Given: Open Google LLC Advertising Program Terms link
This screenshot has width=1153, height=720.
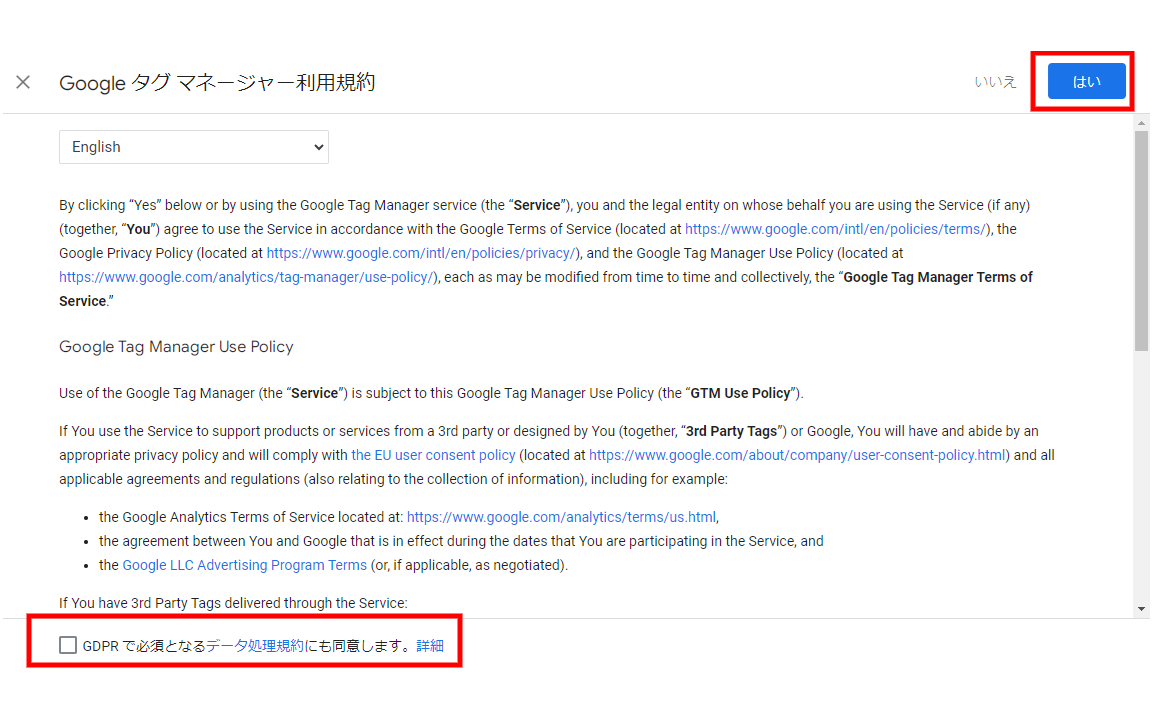Looking at the screenshot, I should 244,565.
